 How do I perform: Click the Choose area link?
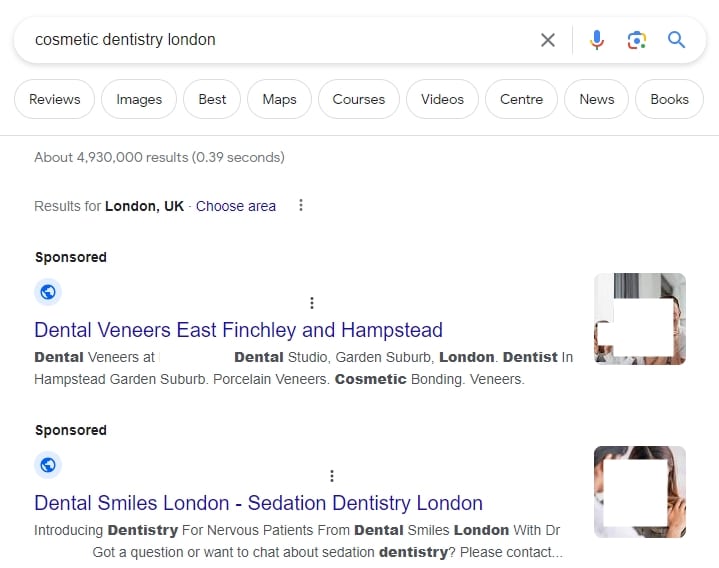coord(236,206)
